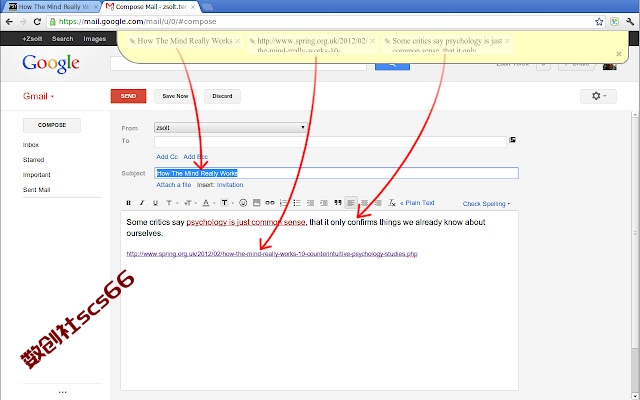Remove the 'Some critics say' clip
This screenshot has height=400, width=640.
click(507, 41)
